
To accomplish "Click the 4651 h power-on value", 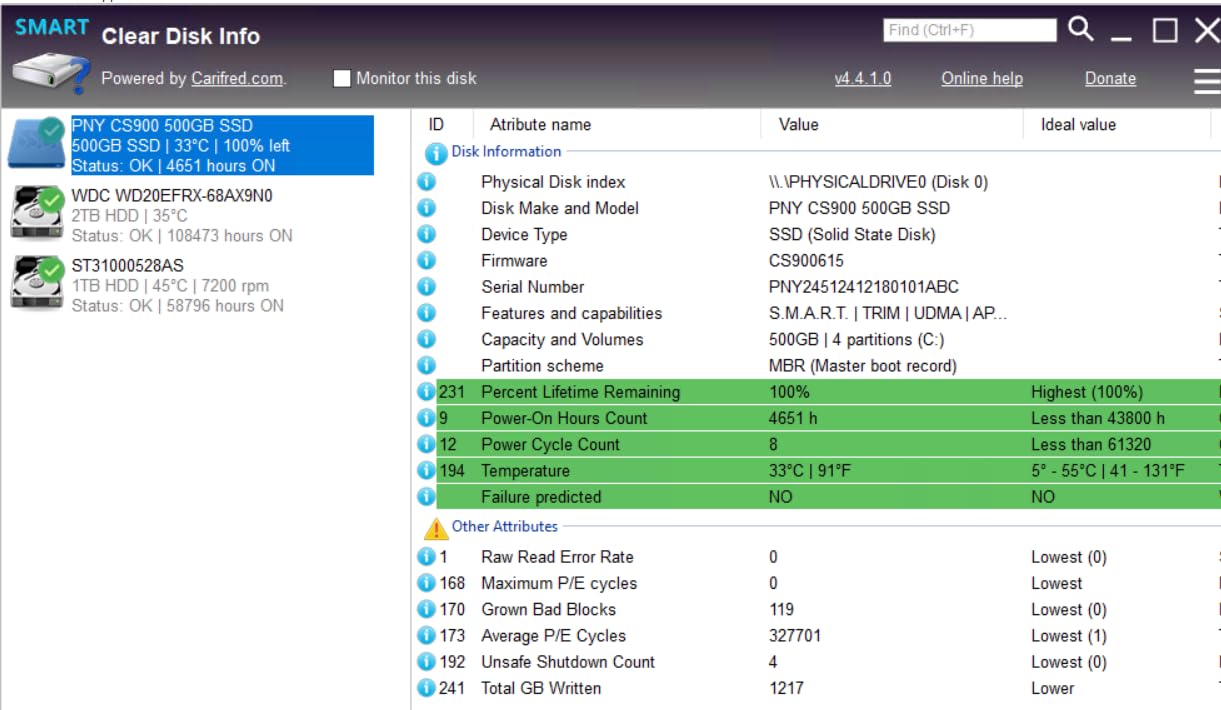I will click(793, 418).
